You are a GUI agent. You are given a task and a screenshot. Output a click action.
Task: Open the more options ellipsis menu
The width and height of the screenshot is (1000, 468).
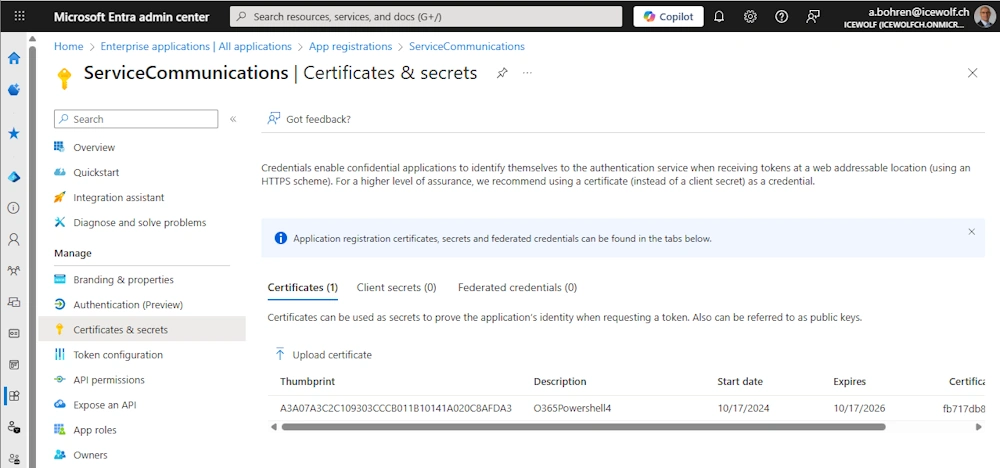click(x=527, y=73)
